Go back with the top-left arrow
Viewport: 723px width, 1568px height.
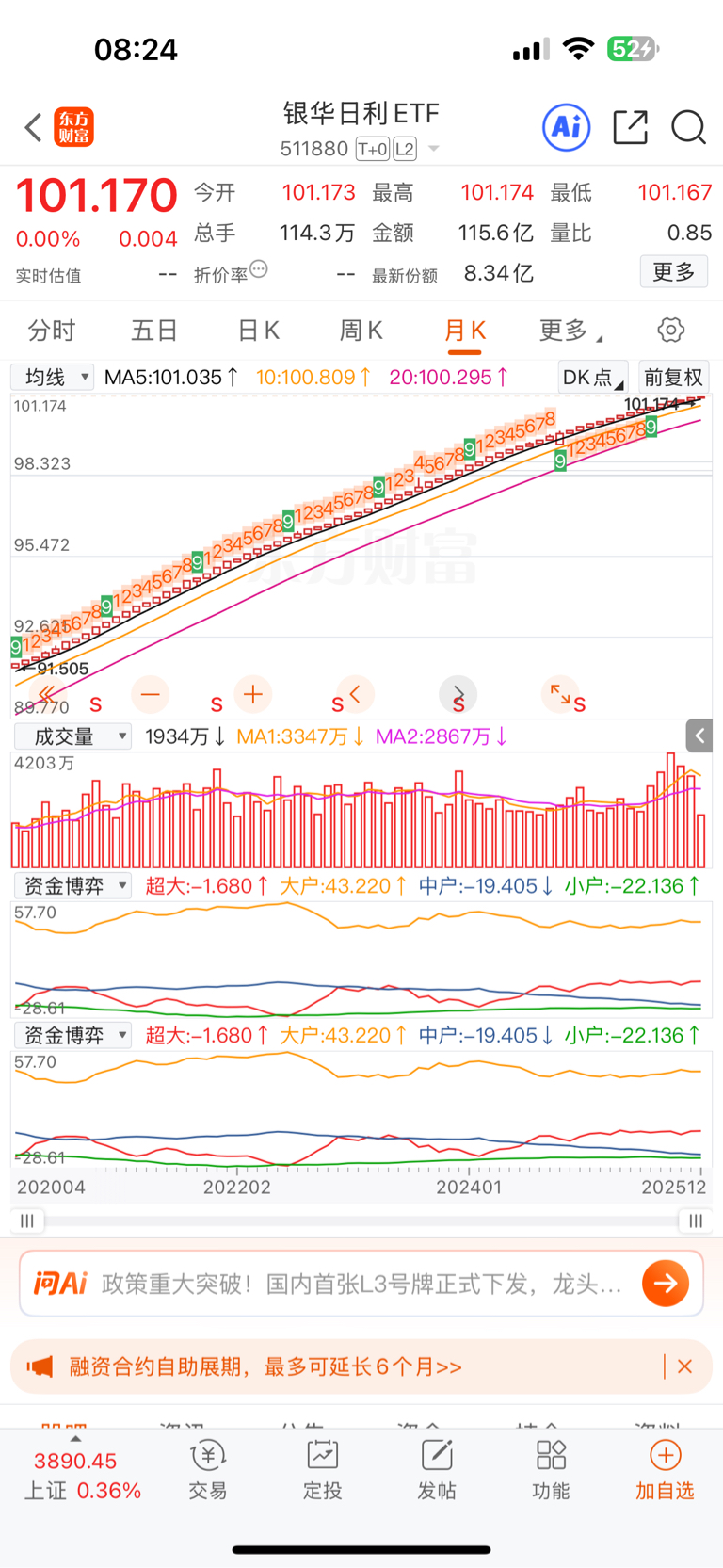point(33,127)
